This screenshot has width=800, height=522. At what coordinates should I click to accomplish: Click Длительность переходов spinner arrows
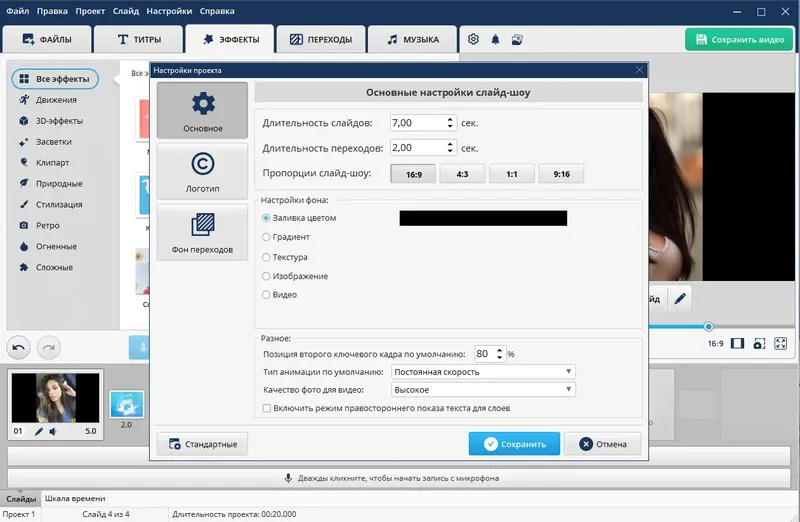tap(449, 148)
